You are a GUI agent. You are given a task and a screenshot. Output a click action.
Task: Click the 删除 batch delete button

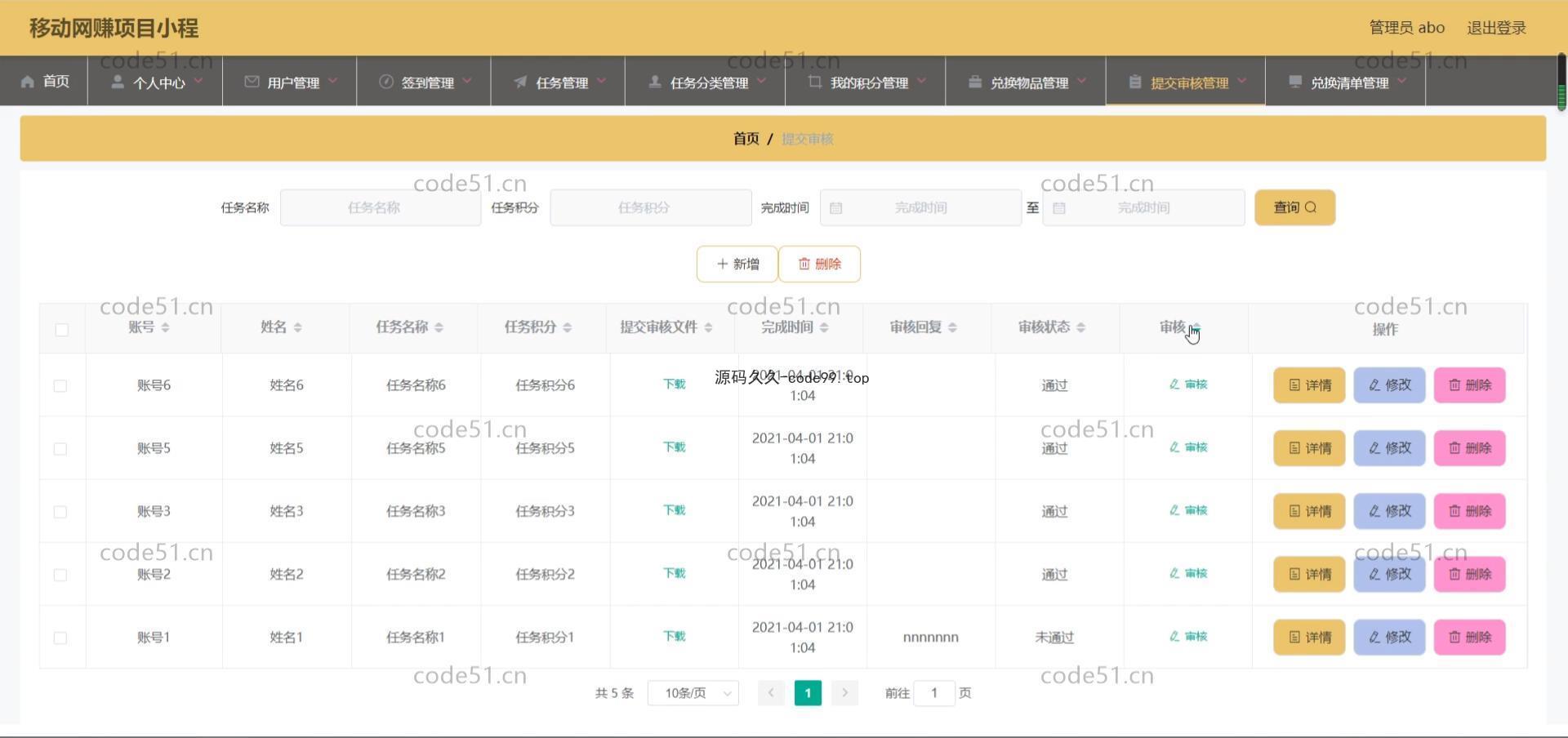819,264
